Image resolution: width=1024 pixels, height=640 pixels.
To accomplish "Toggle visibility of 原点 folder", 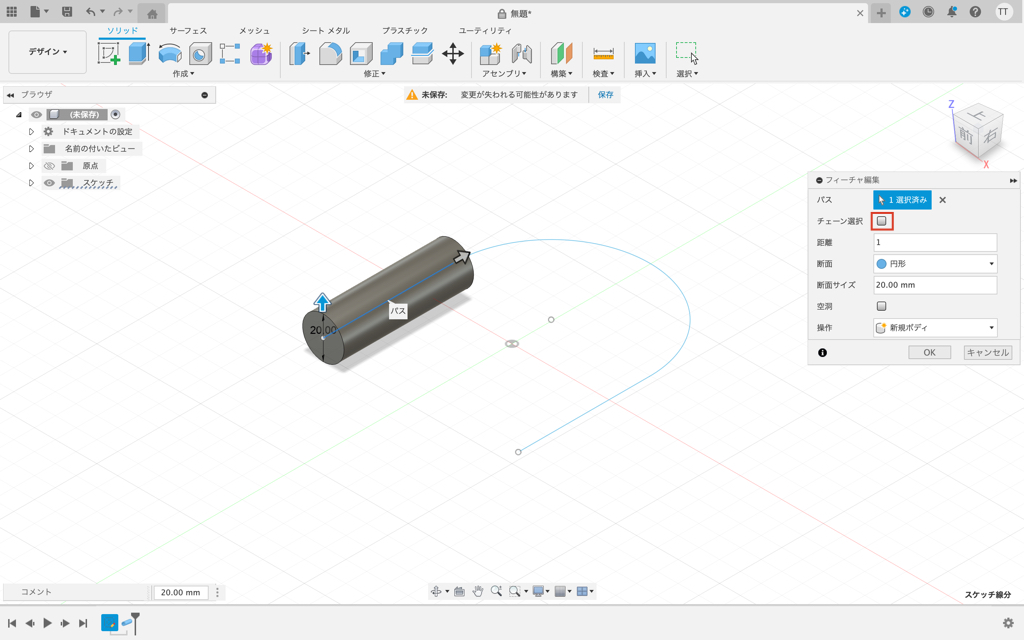I will (49, 166).
